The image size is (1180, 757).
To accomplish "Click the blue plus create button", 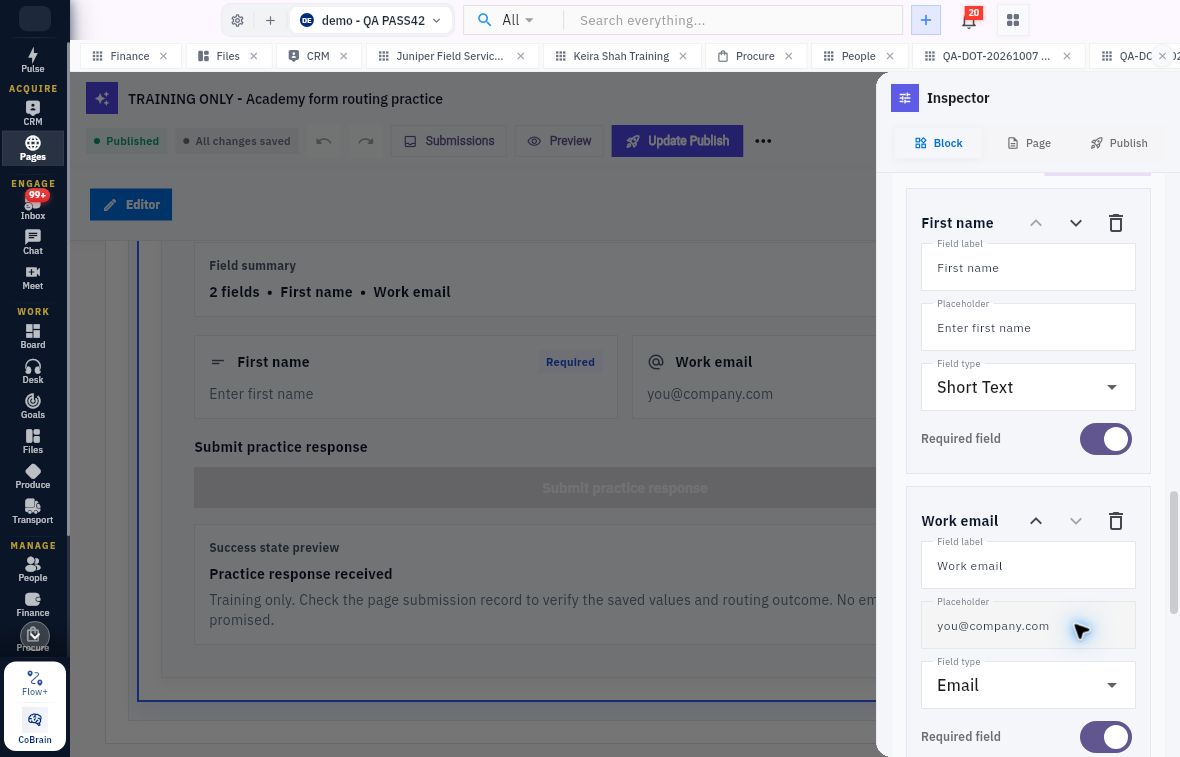I will [x=926, y=20].
